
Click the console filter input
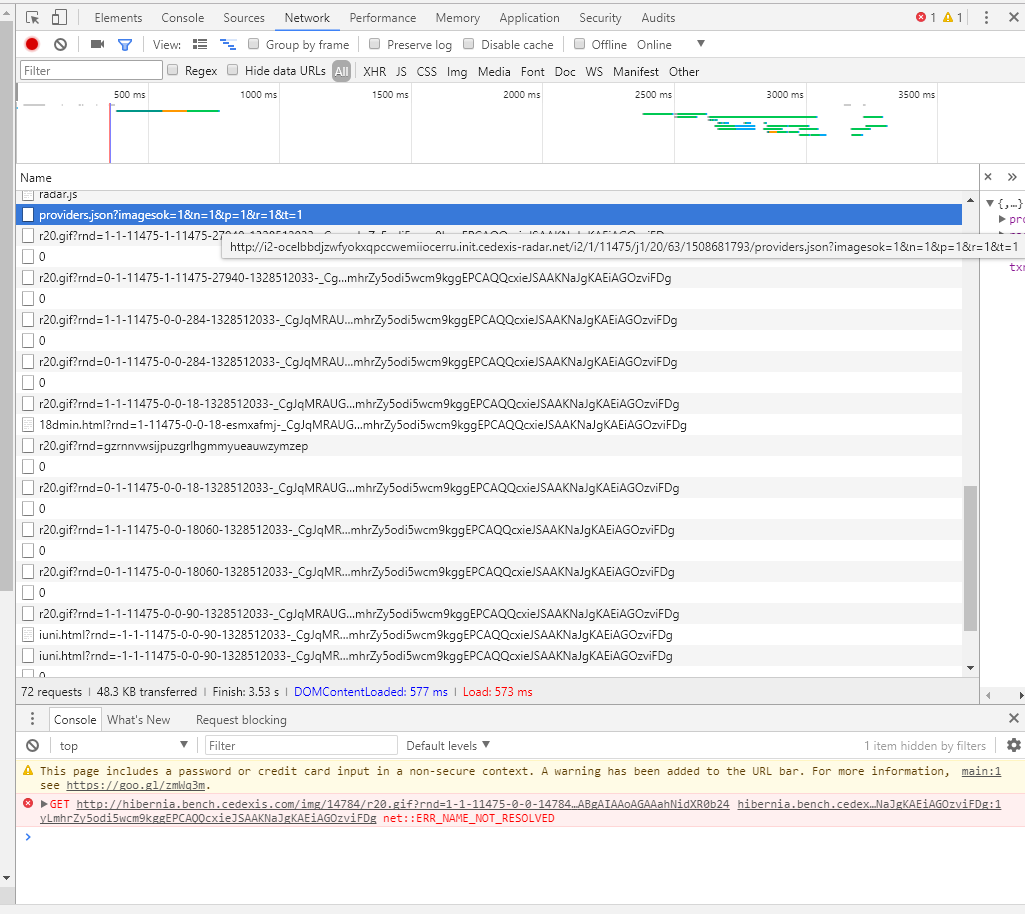coord(301,745)
